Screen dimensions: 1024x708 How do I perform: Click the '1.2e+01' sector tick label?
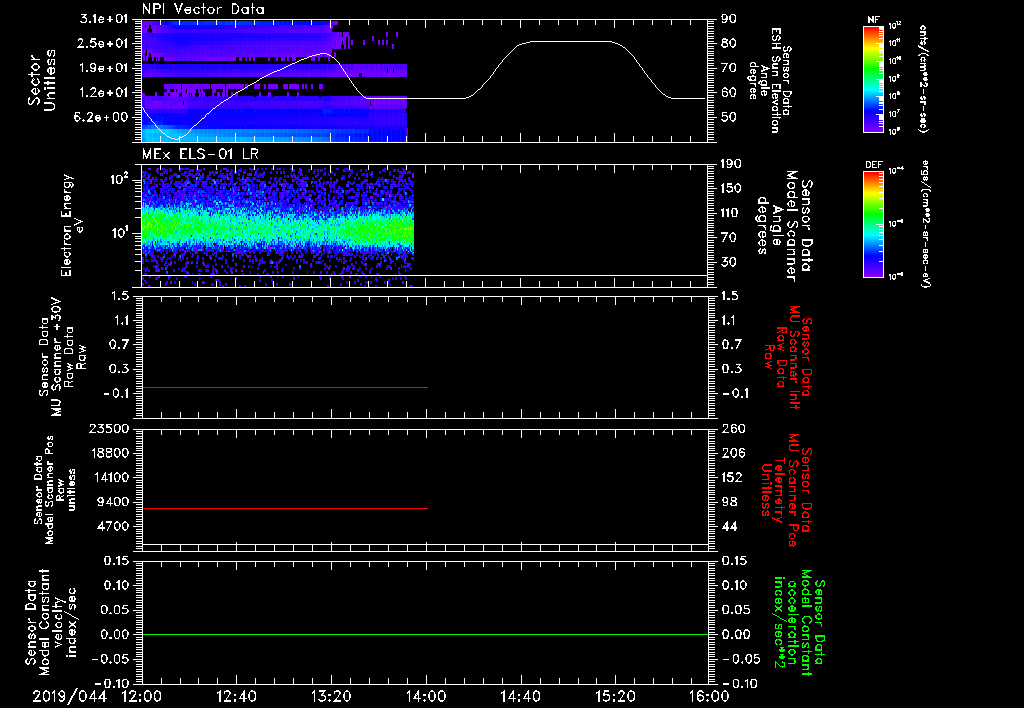104,93
